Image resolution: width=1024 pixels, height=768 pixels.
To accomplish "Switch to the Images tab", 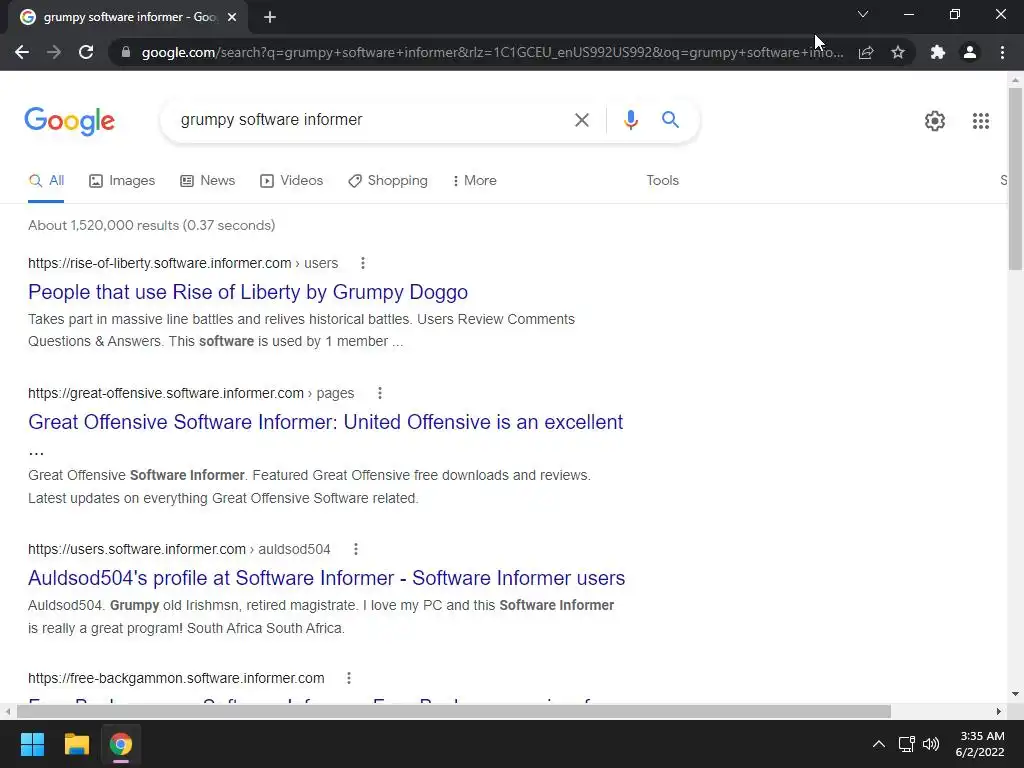I will [122, 181].
